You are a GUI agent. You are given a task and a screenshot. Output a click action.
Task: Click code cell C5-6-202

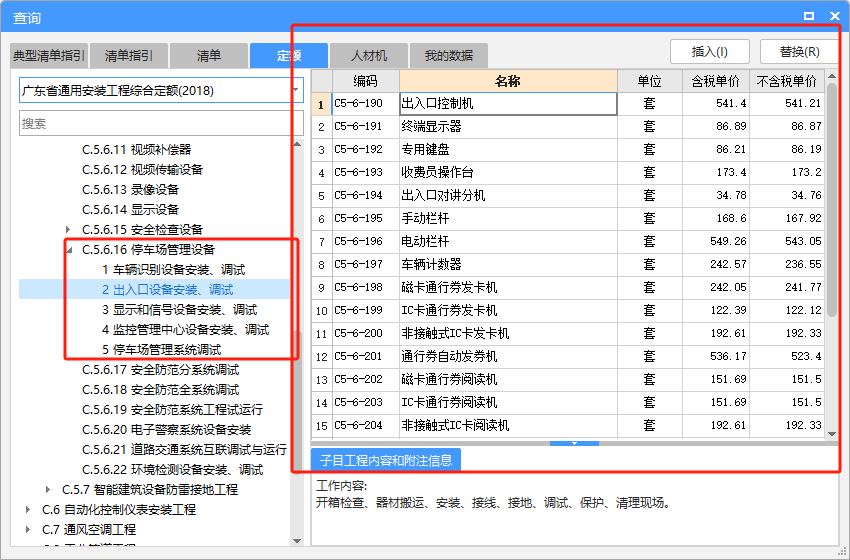(x=365, y=380)
